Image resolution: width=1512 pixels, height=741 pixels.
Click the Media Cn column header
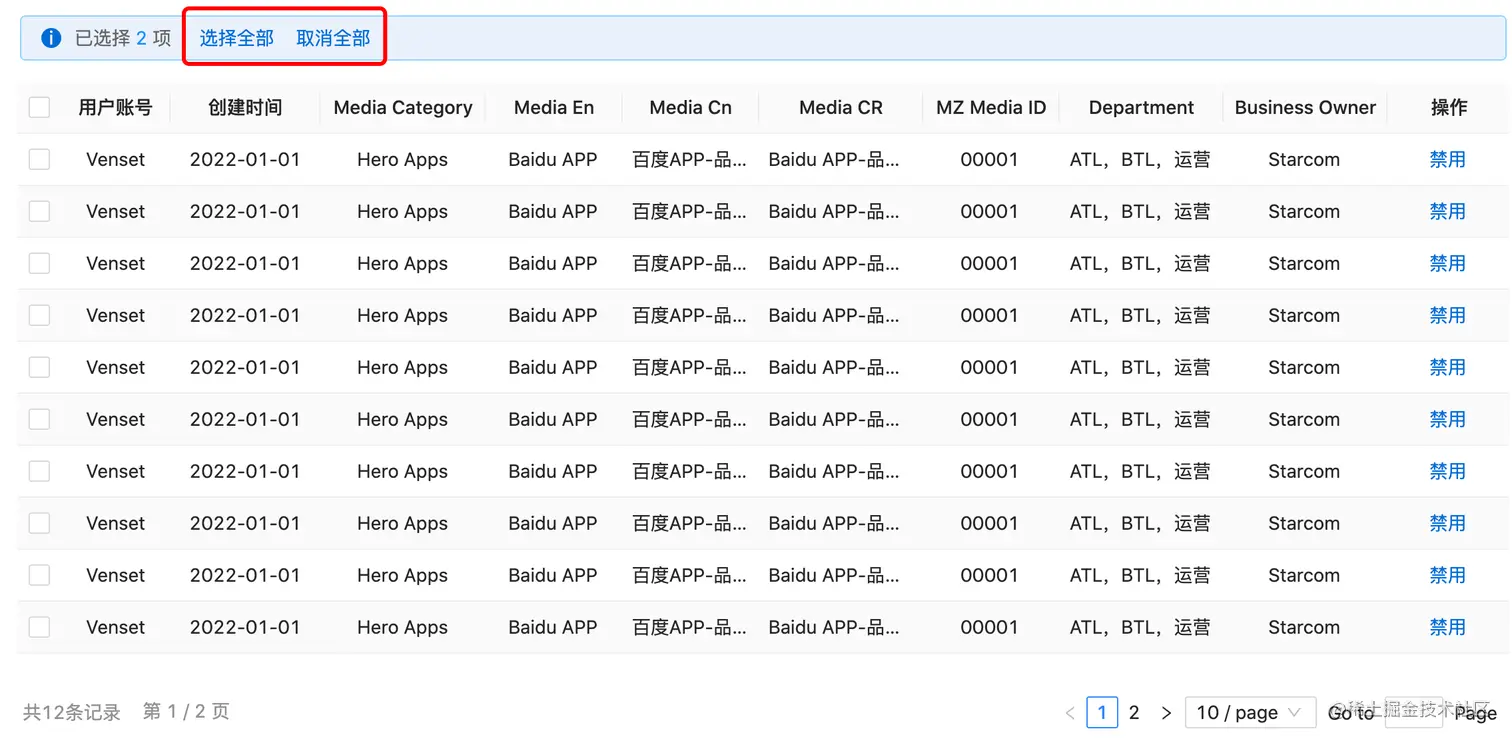pos(690,107)
